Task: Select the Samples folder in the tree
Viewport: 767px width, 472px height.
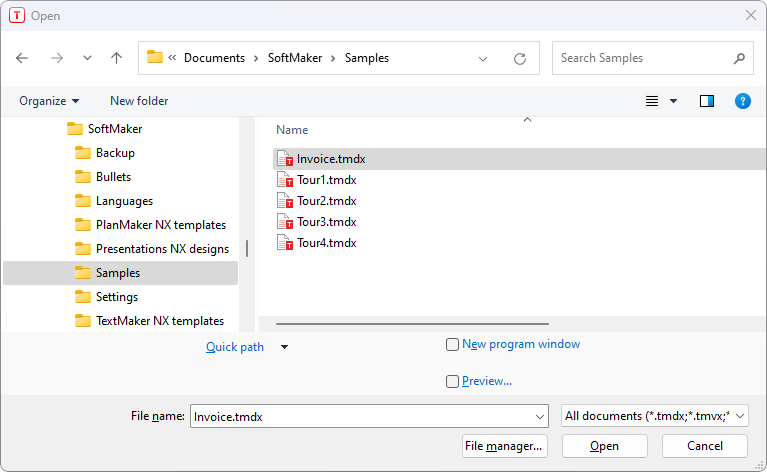Action: coord(120,273)
